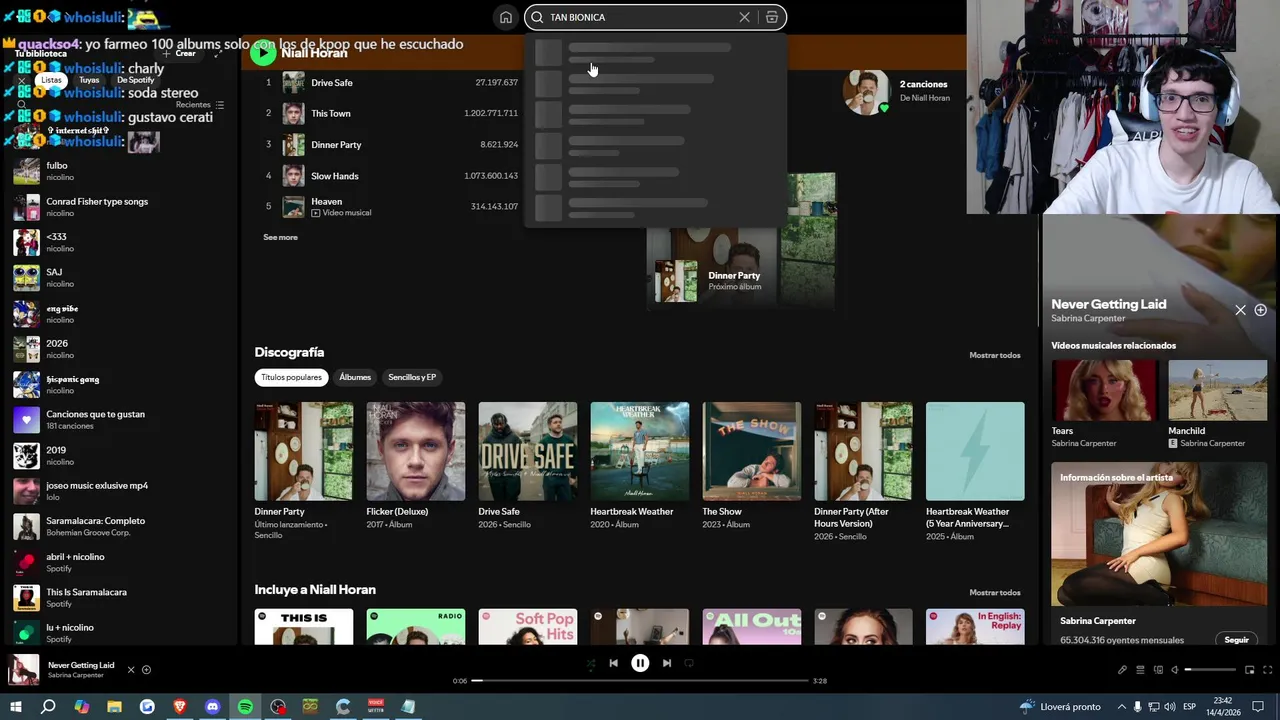Add Never Getting Laid to library in player bar

coord(146,670)
